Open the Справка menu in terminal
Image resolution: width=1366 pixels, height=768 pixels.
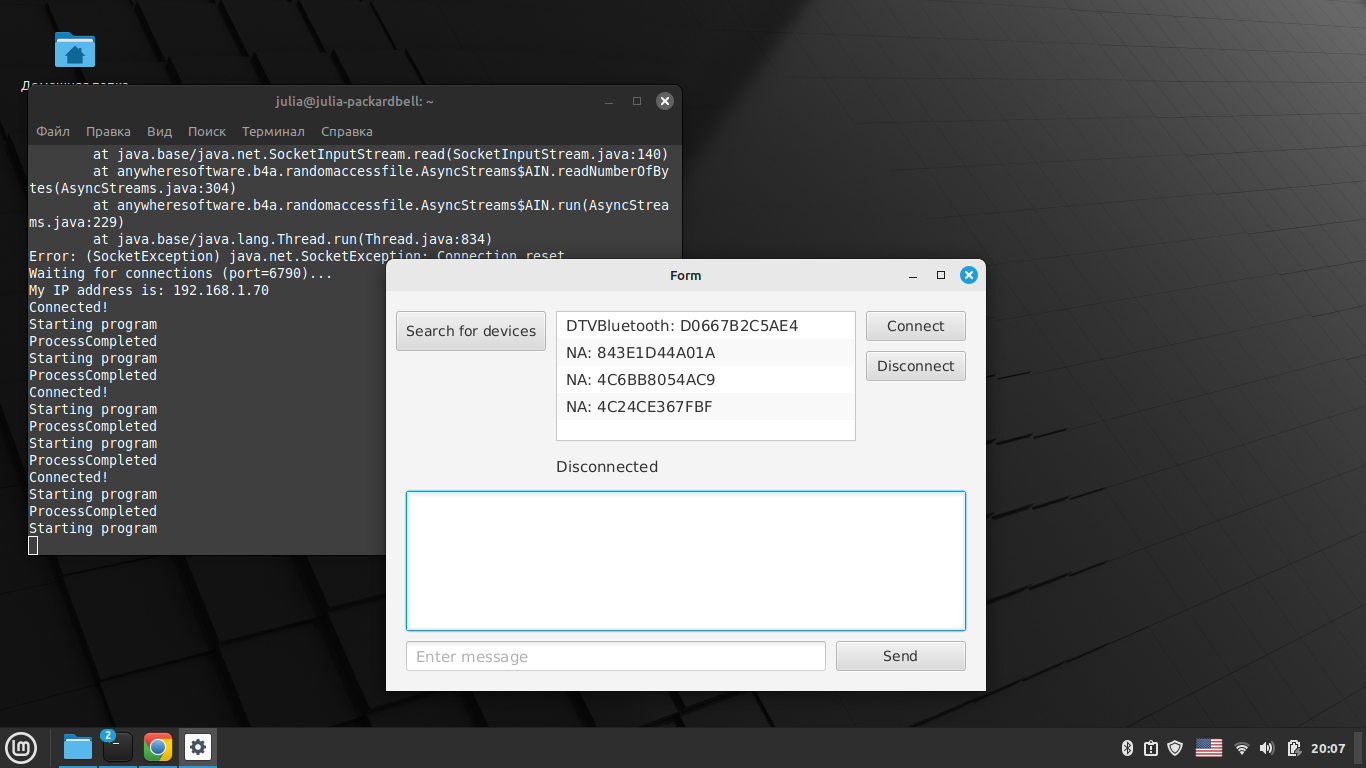pos(347,131)
